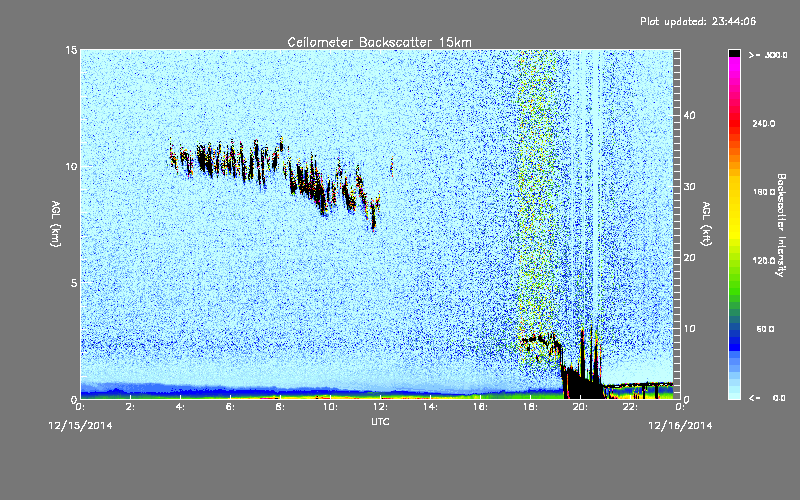Click the colorbar value 60.0
The width and height of the screenshot is (800, 500).
pos(765,329)
